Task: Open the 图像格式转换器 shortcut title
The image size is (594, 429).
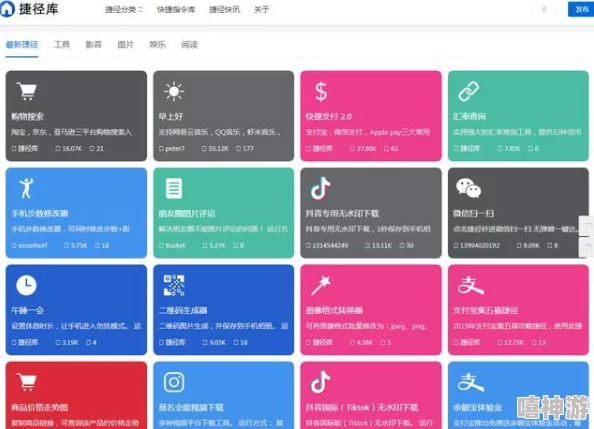Action: 334,310
